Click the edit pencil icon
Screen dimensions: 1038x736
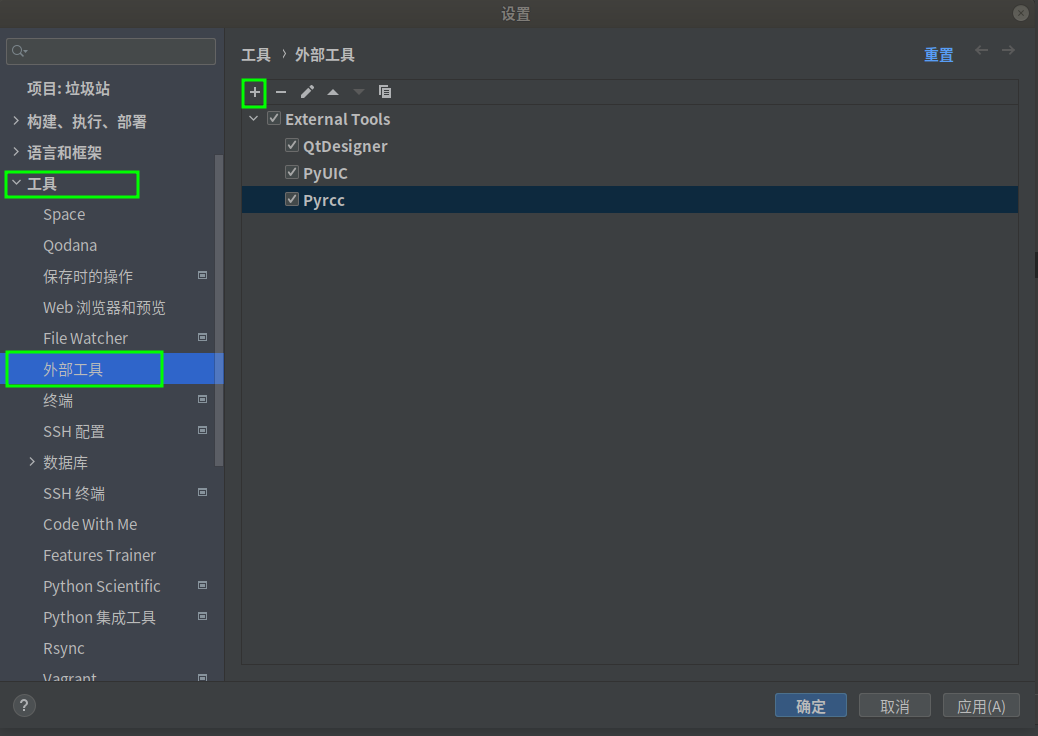(x=307, y=92)
